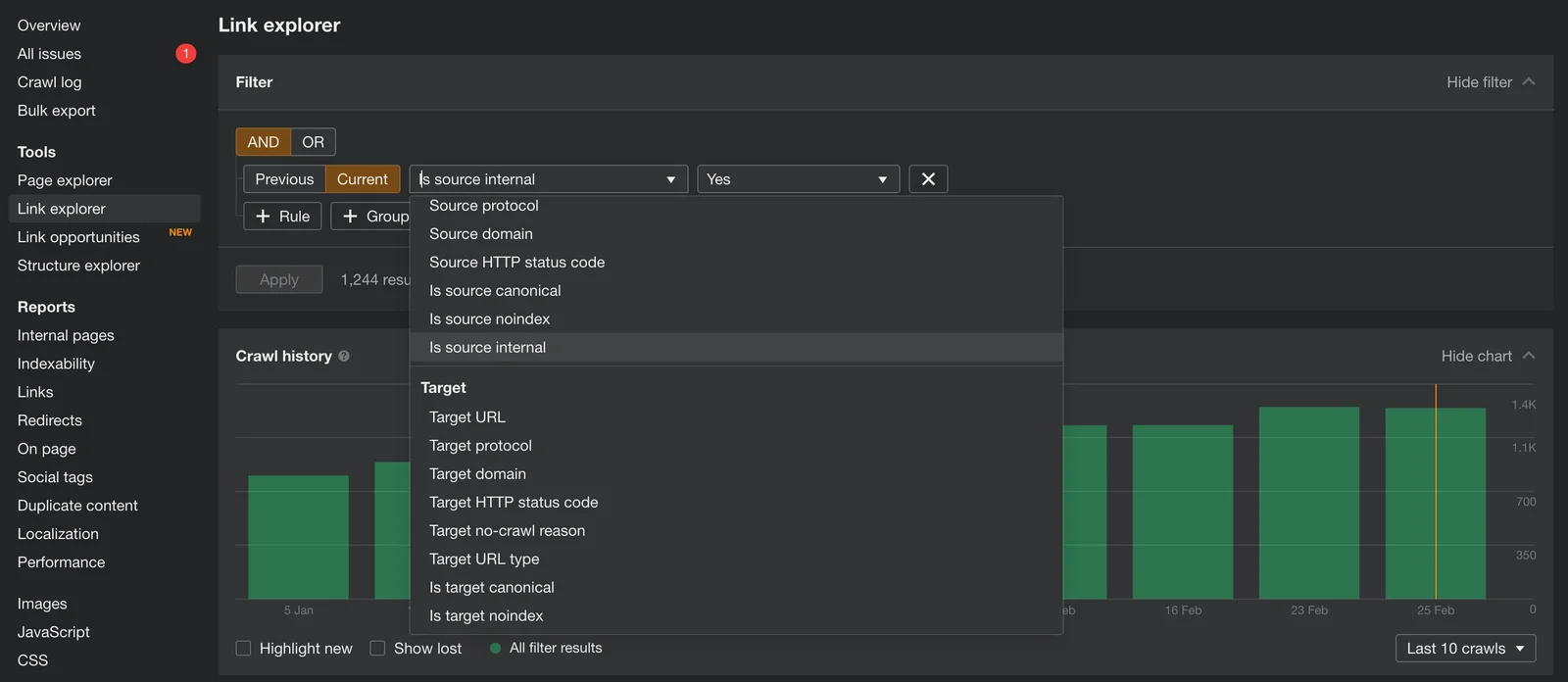Choose Is source canonical option

point(495,291)
